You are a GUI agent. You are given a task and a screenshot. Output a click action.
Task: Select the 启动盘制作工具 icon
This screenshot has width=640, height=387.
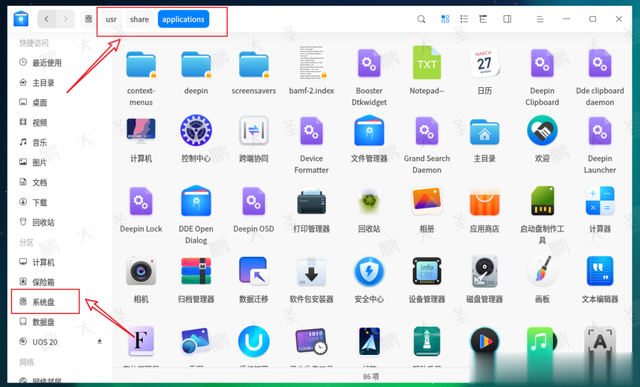tap(542, 201)
